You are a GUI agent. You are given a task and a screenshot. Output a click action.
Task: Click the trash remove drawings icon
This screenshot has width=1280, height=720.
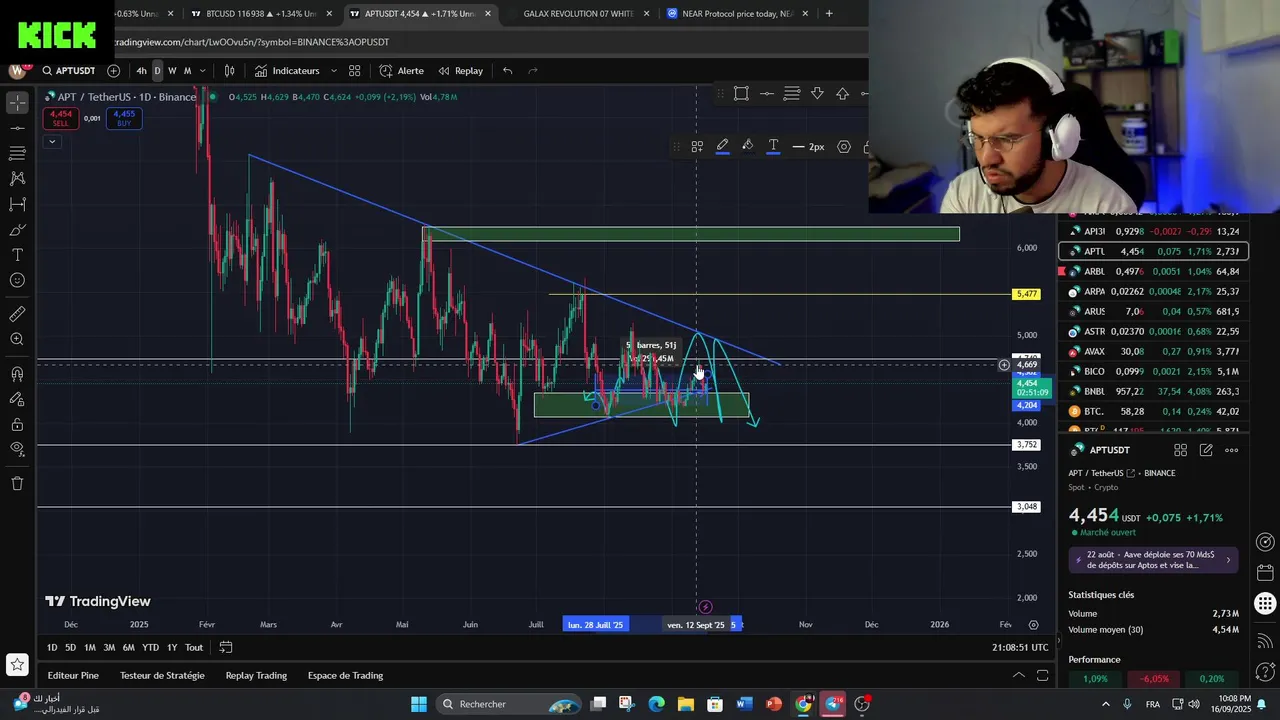pyautogui.click(x=17, y=484)
